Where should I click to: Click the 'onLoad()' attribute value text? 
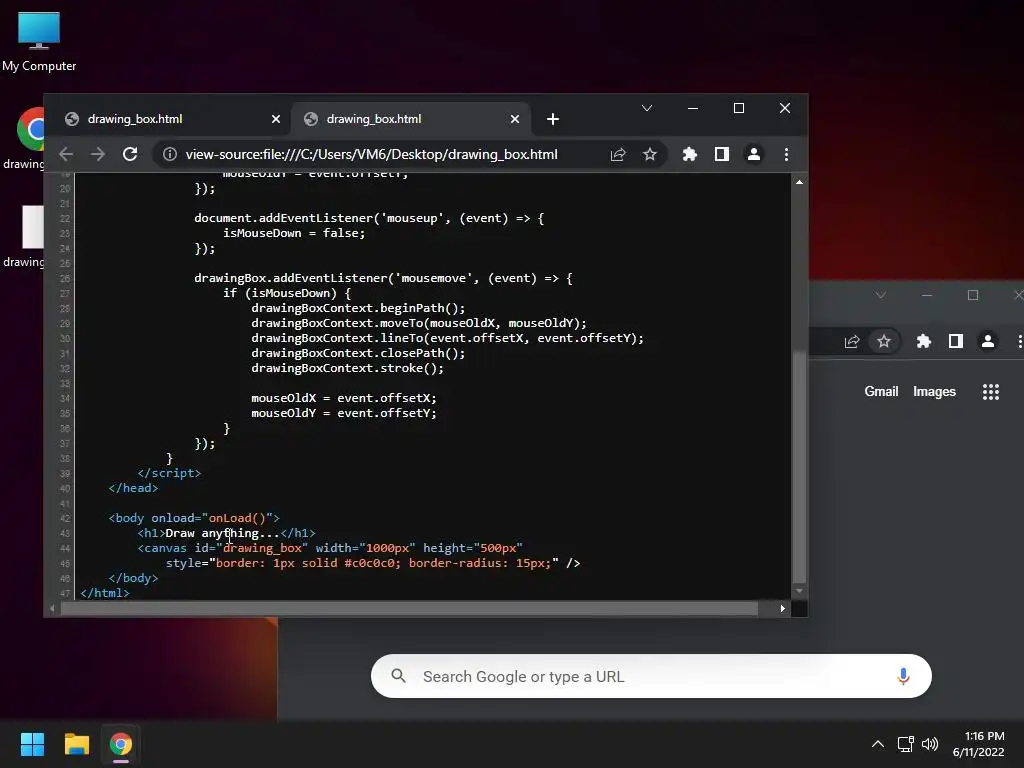tap(237, 518)
